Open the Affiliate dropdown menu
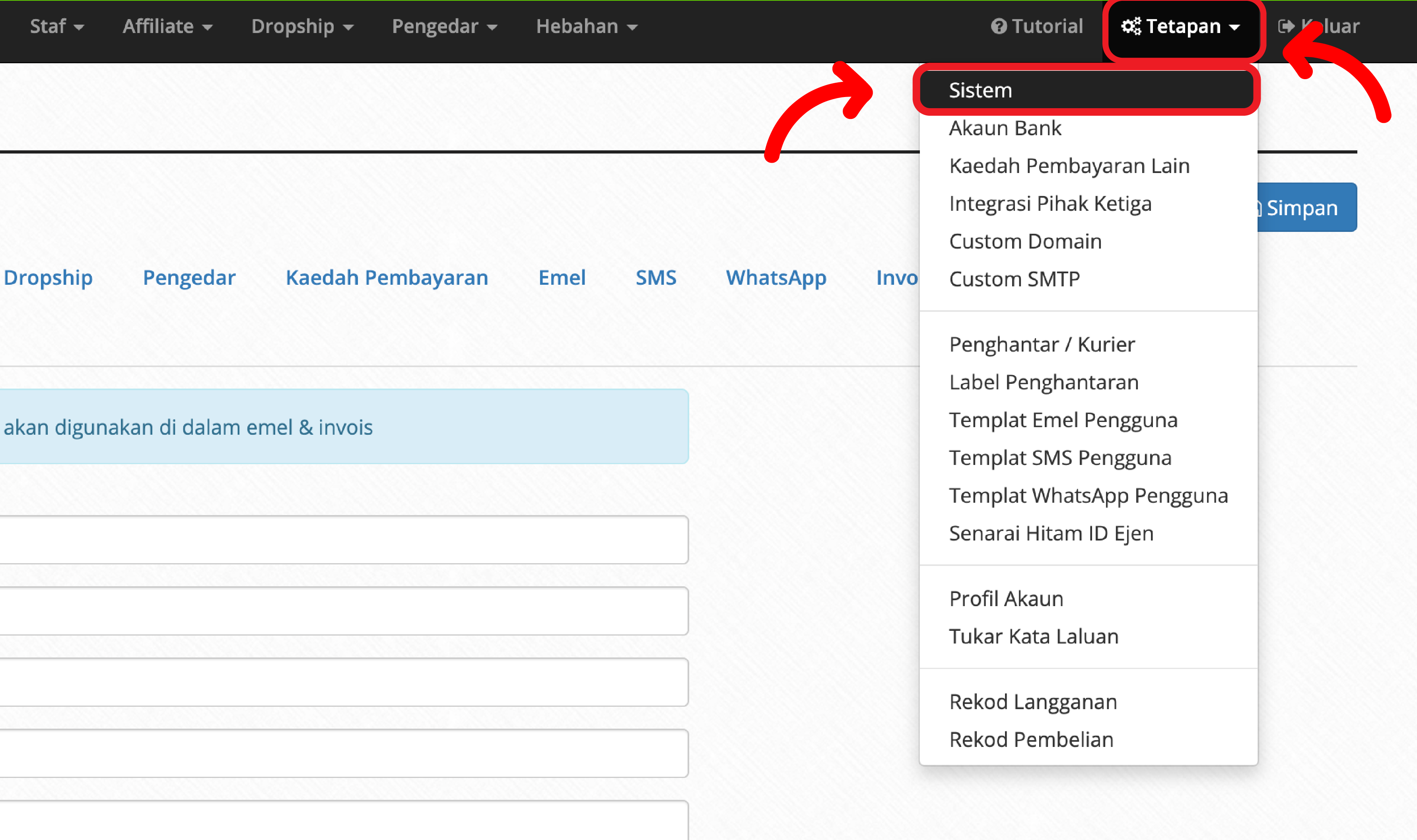 point(167,26)
